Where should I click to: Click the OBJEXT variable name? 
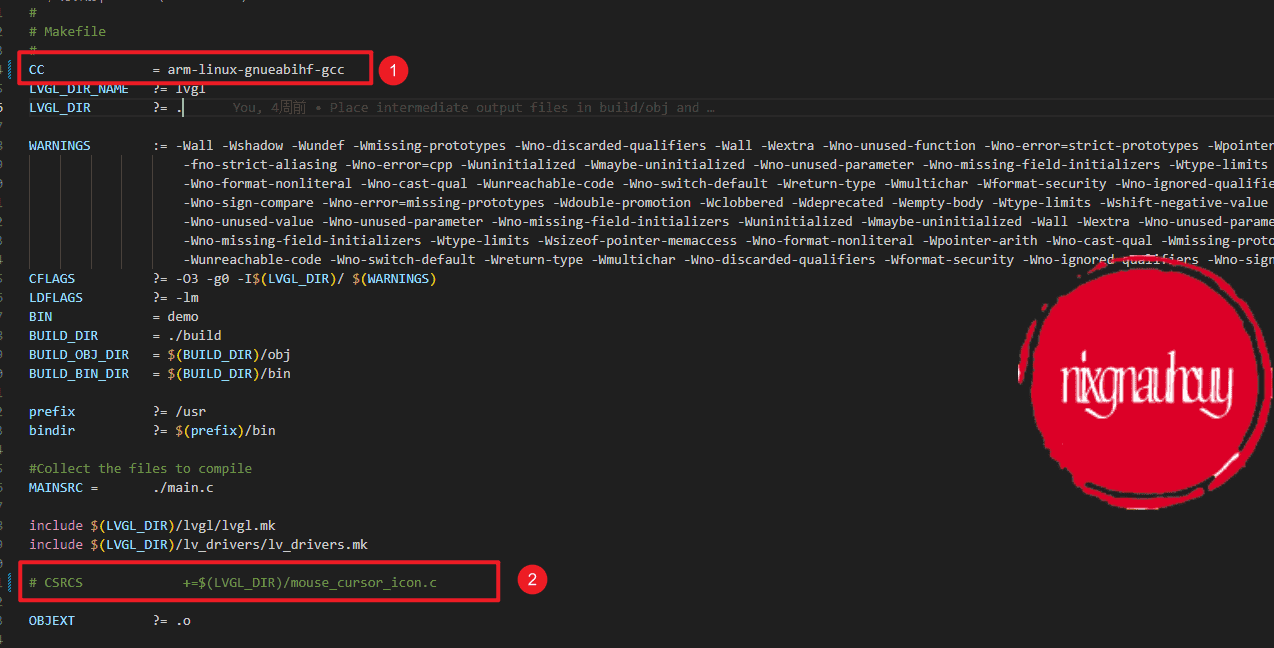point(52,620)
